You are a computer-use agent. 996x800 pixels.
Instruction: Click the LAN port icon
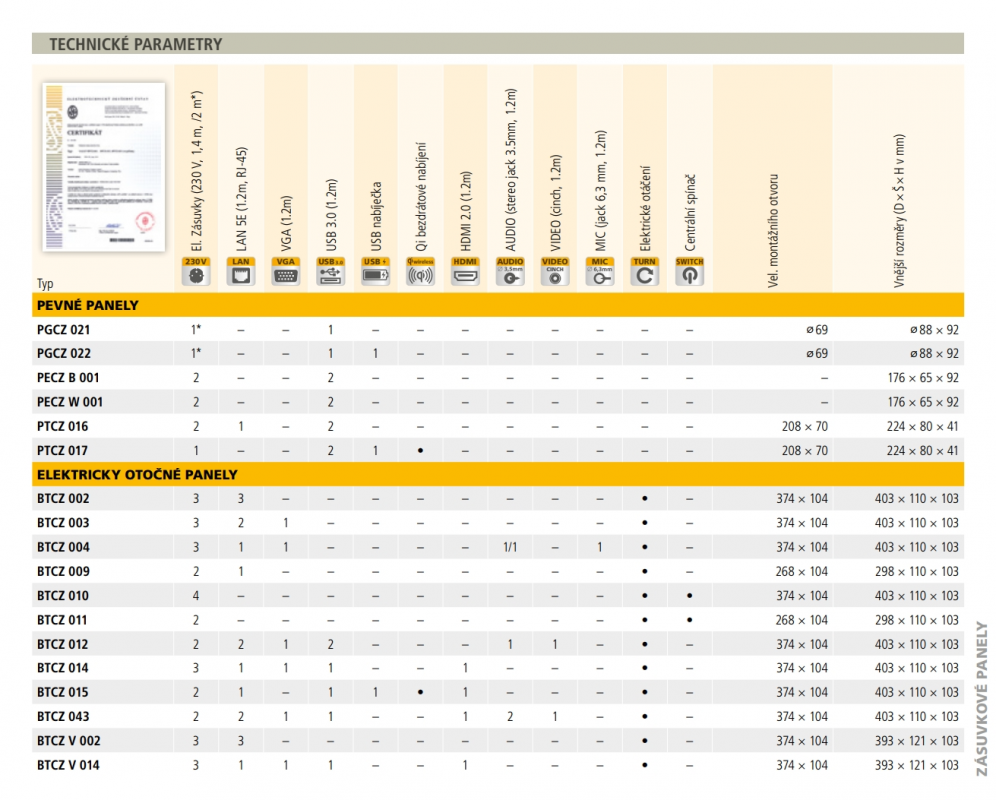point(241,271)
